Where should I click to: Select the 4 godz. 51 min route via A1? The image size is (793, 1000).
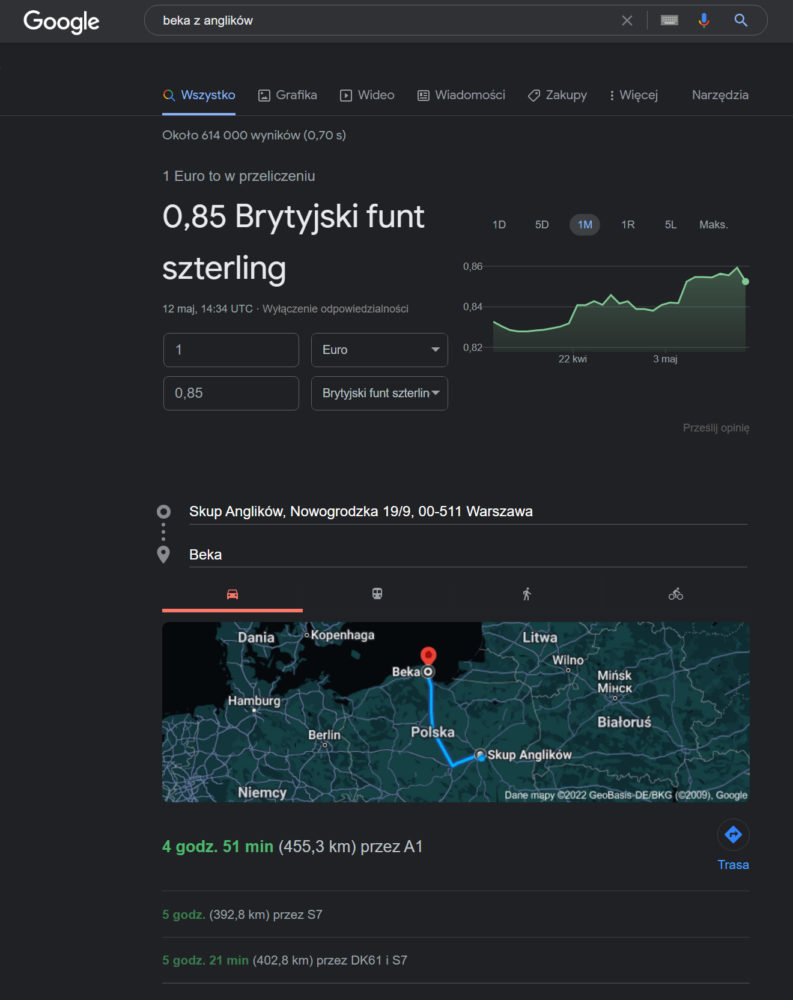(292, 846)
